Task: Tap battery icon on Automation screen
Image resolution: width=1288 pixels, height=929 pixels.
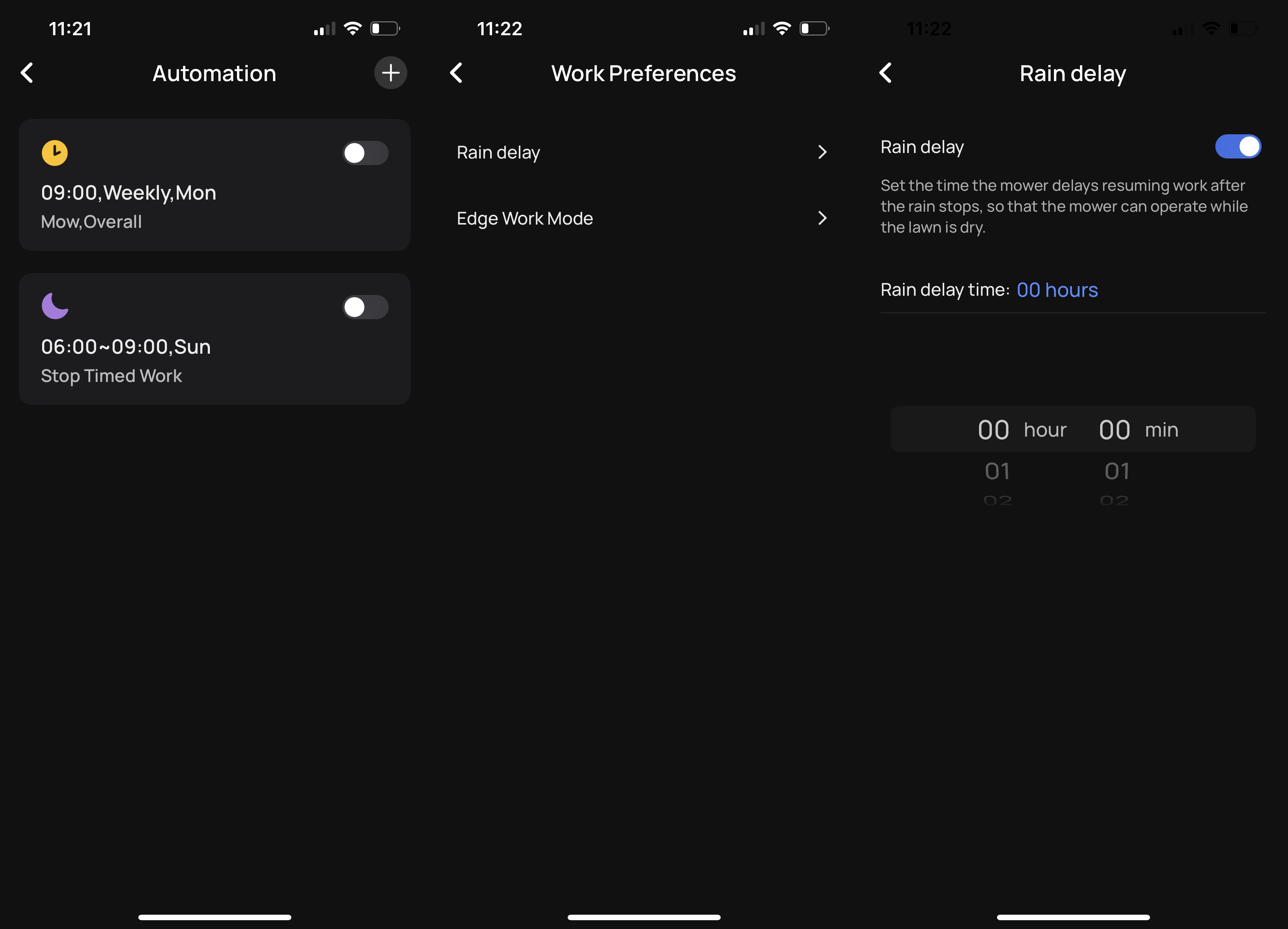Action: click(385, 28)
